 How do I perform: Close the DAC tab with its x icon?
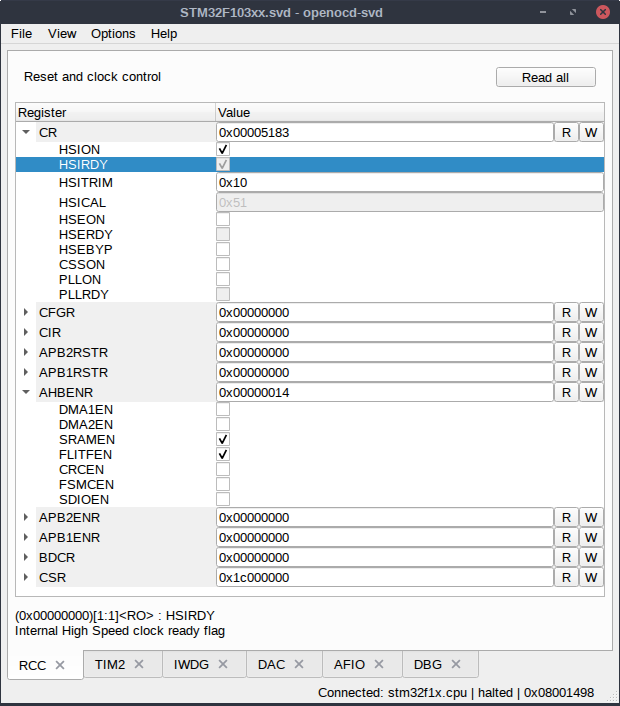click(299, 664)
